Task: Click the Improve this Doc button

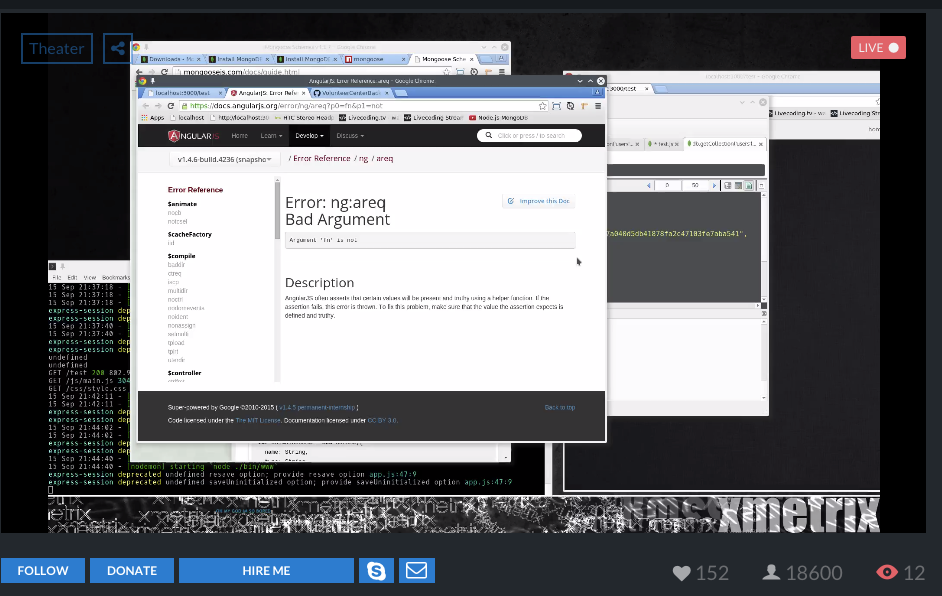Action: click(538, 201)
